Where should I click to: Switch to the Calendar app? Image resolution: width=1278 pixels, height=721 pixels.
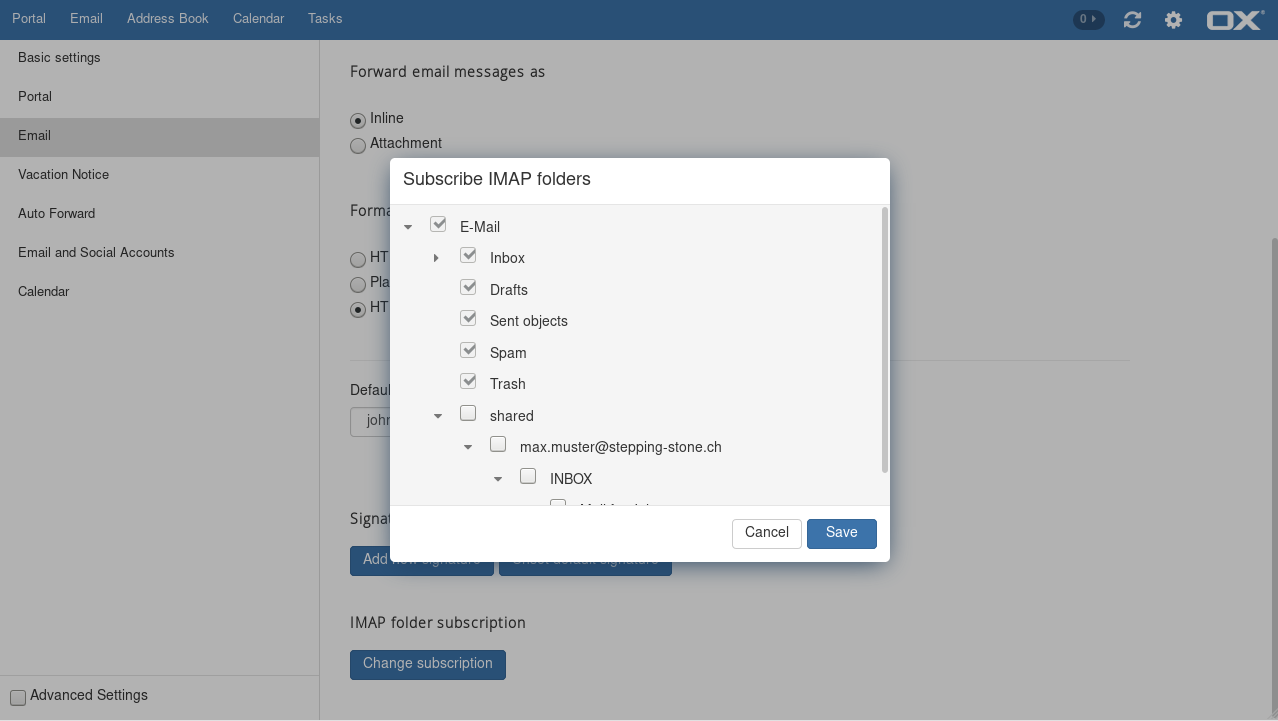(258, 19)
